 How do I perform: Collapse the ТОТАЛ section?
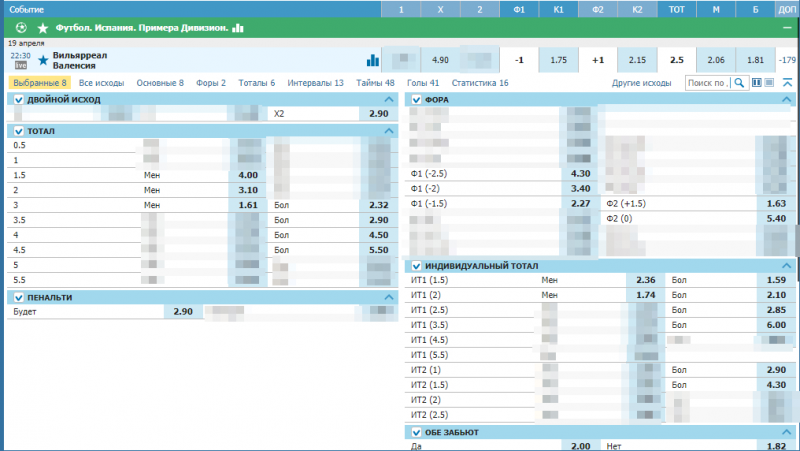389,131
